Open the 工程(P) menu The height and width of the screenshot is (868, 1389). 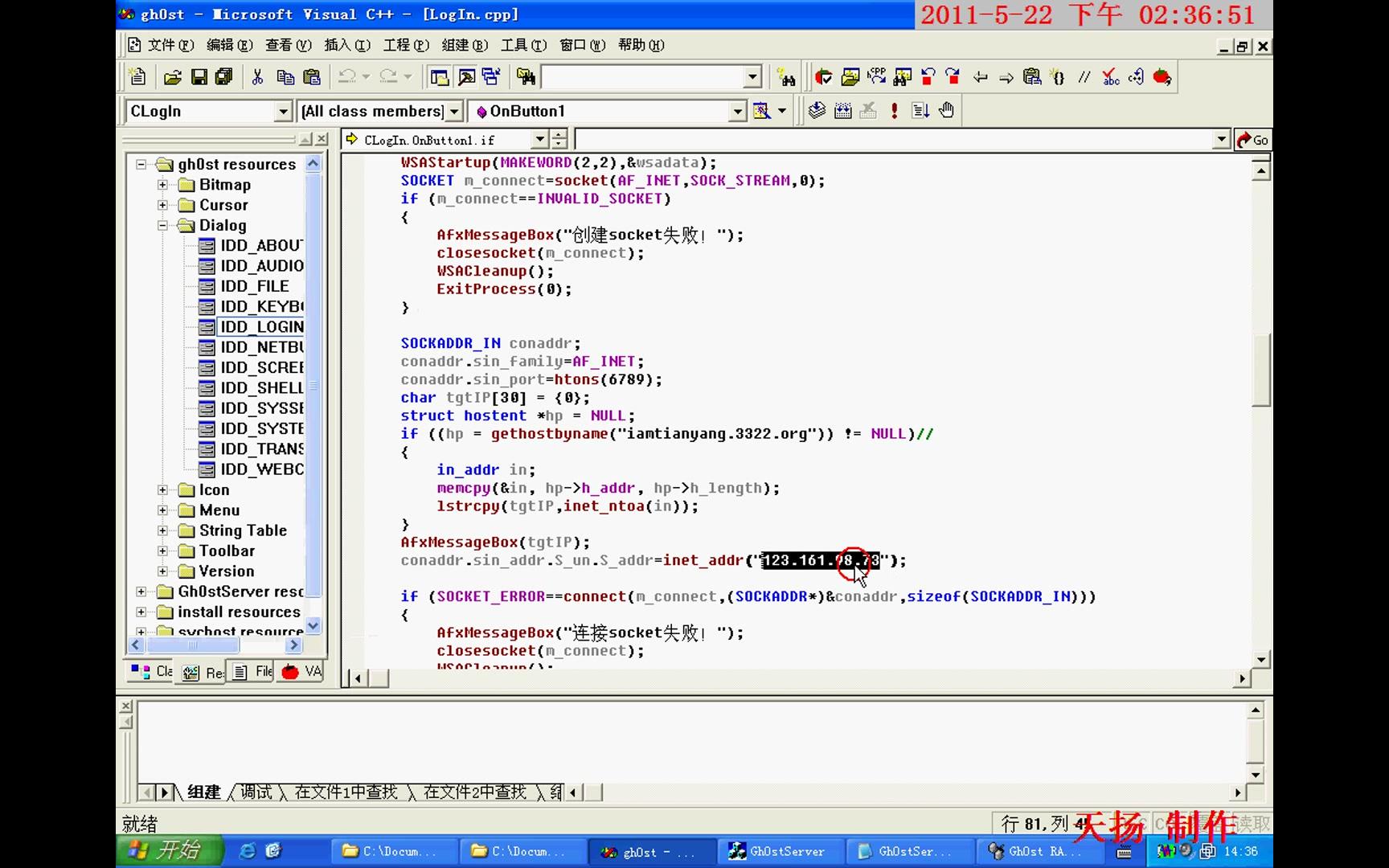[406, 45]
